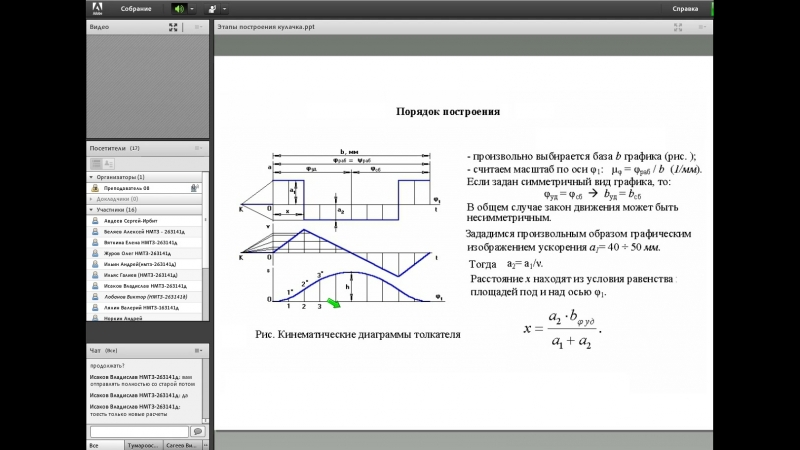Click the green pointer arrow on the slide

tap(334, 303)
